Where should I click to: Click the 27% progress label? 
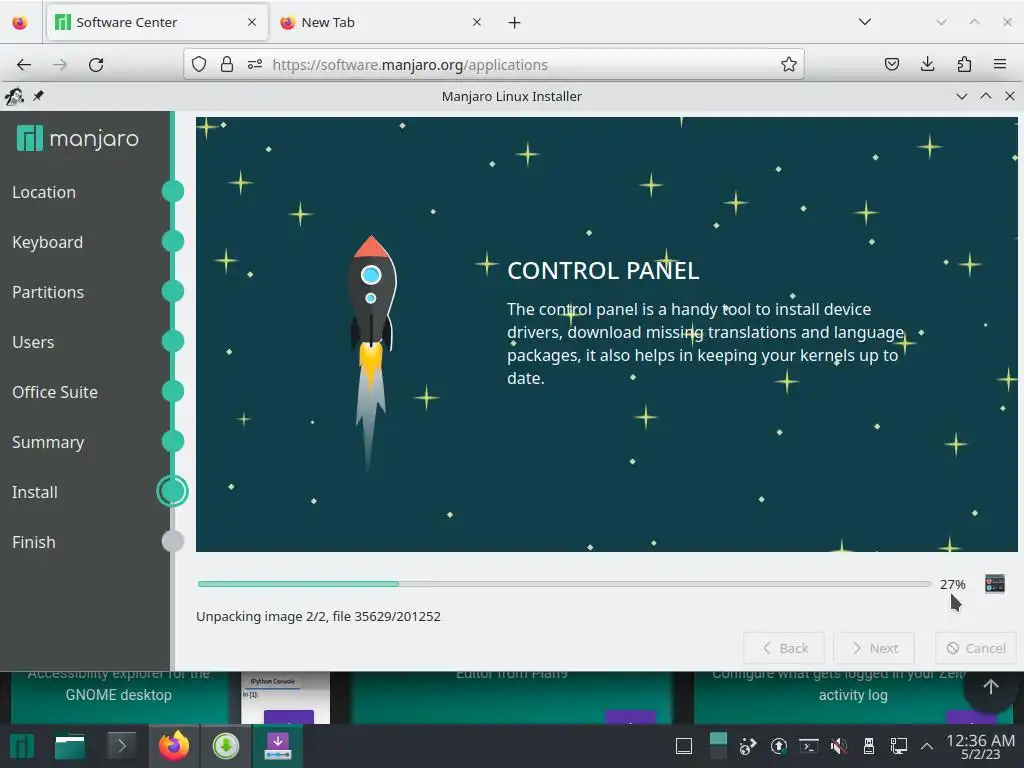952,584
